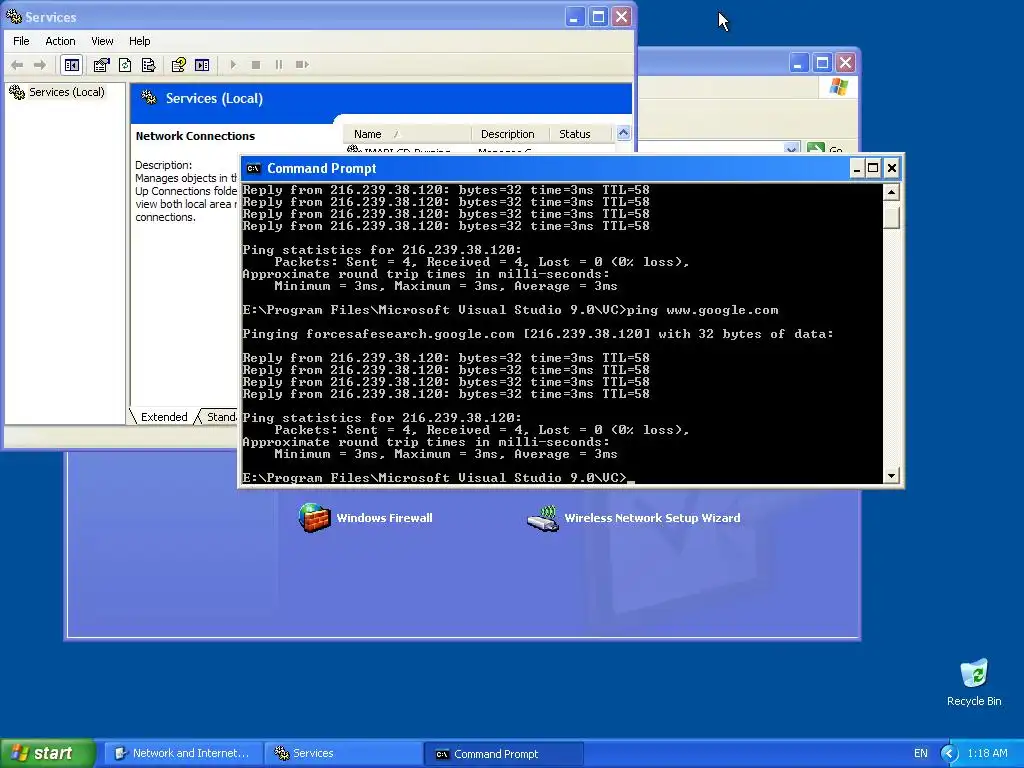Toggle the Show/Hide Action Pane icon
This screenshot has width=1024, height=768.
point(202,65)
